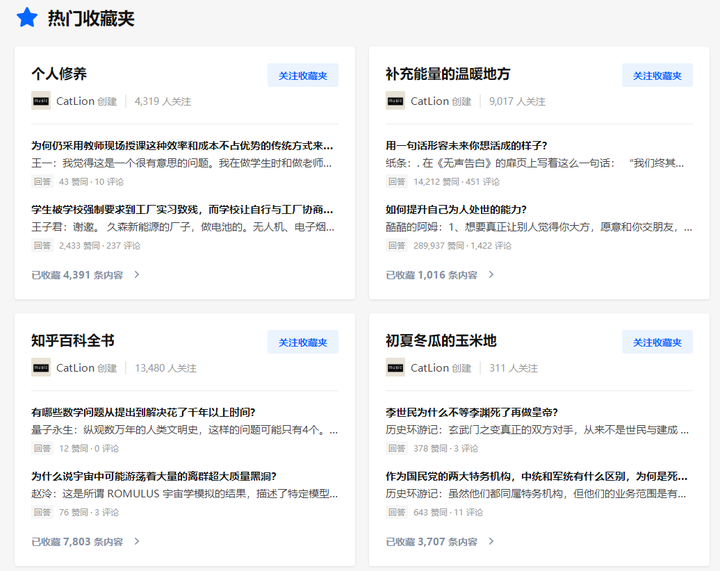Click 13,480 人关注 follower count

[x=165, y=368]
